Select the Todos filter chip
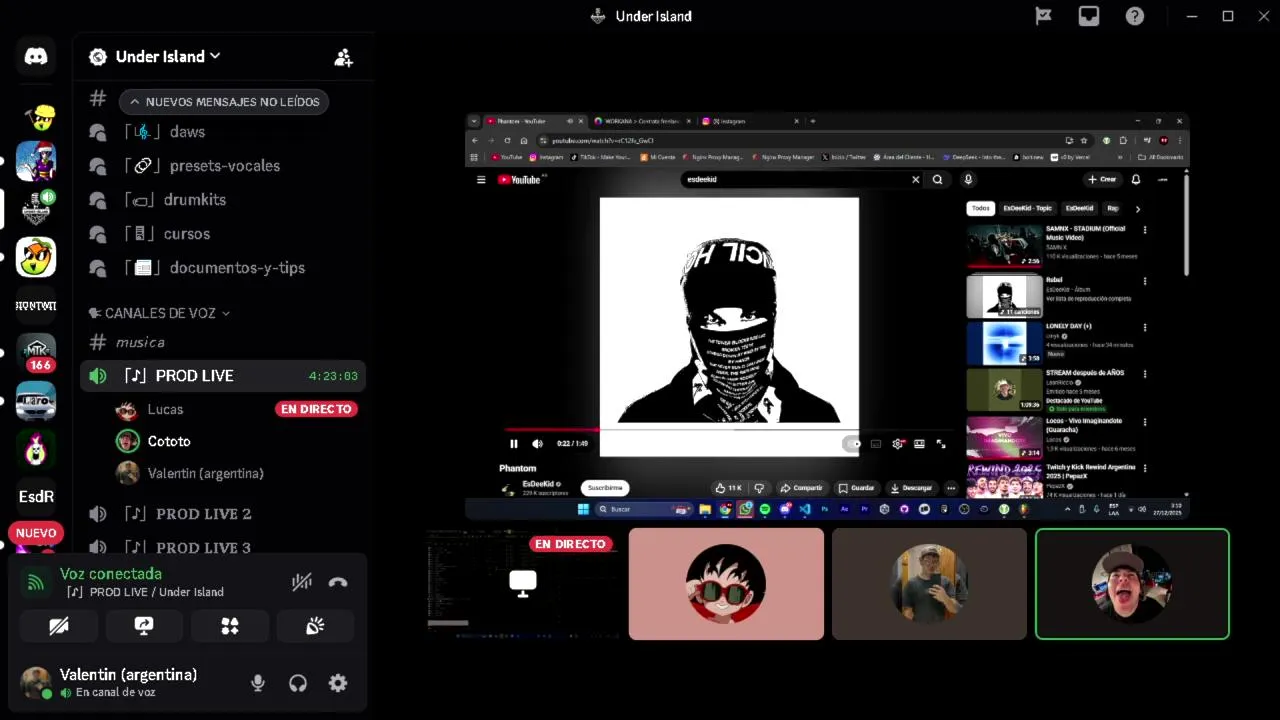 tap(981, 209)
